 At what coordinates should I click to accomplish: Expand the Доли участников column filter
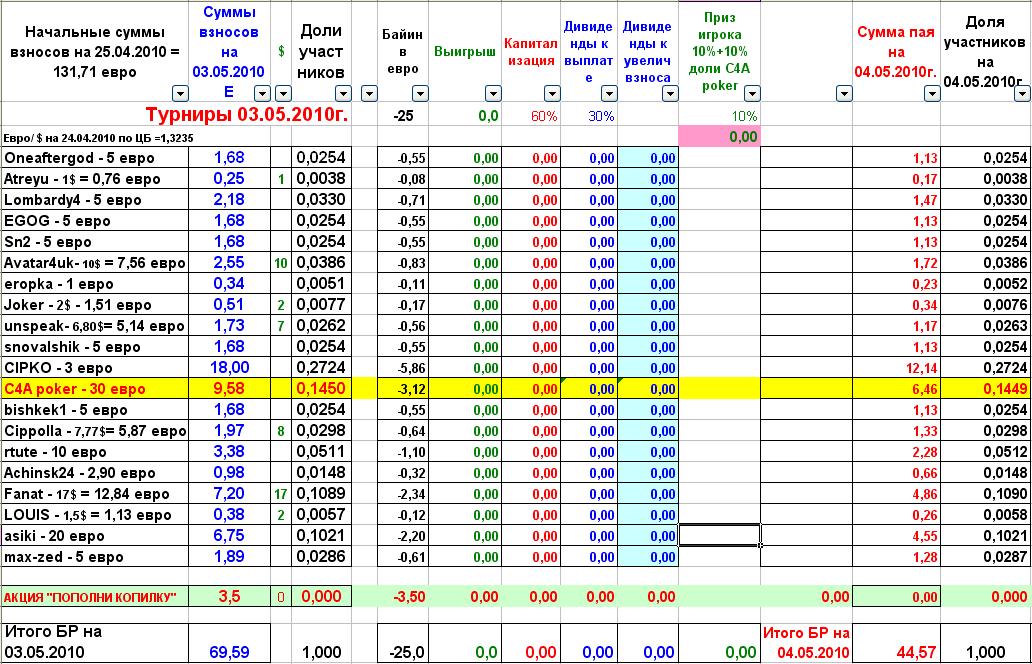tap(343, 94)
